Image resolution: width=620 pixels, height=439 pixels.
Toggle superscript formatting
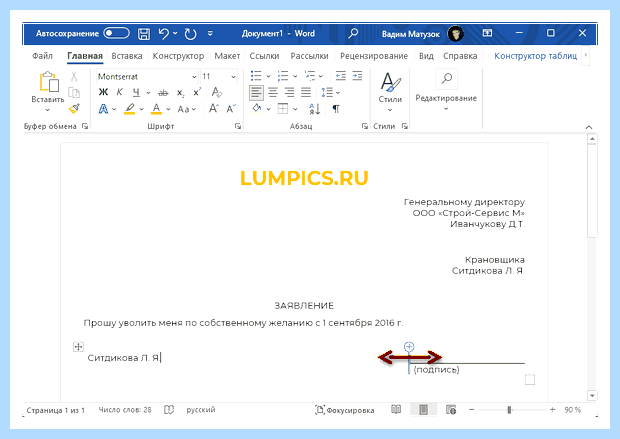197,92
